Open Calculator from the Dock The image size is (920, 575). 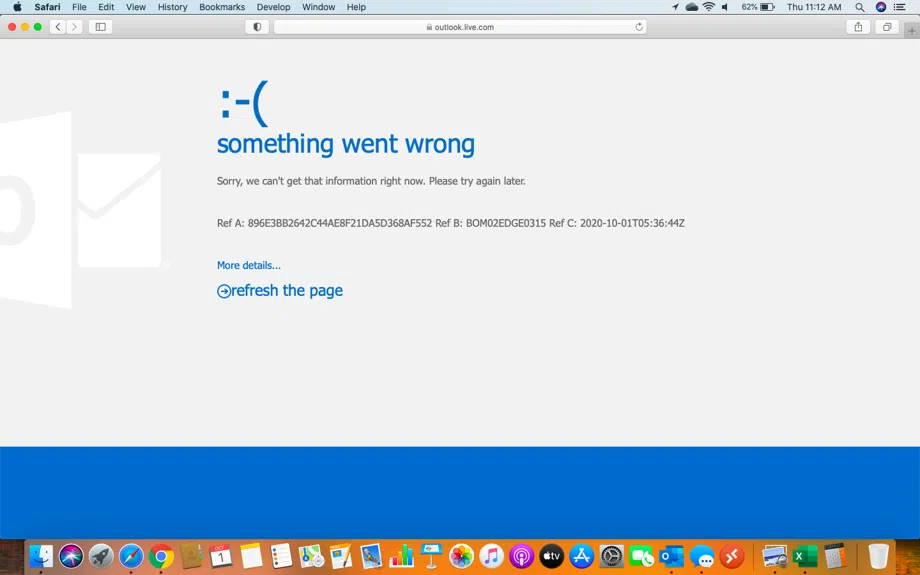(835, 556)
